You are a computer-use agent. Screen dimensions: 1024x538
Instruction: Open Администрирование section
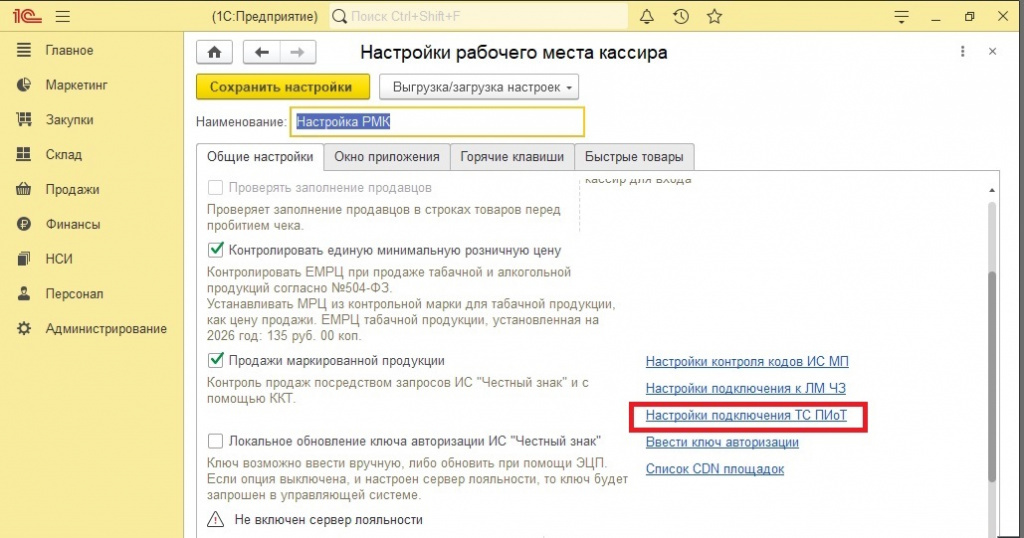106,328
